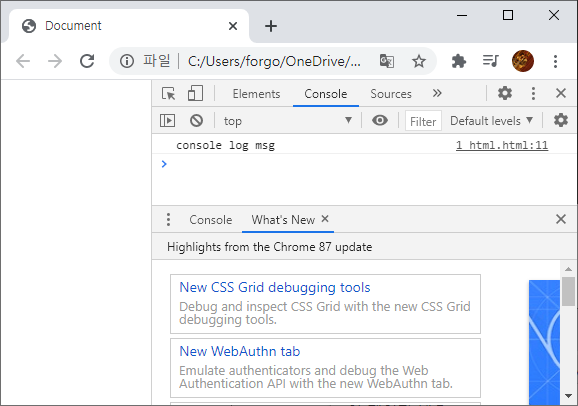Reload the current page
The image size is (578, 406).
(x=87, y=61)
